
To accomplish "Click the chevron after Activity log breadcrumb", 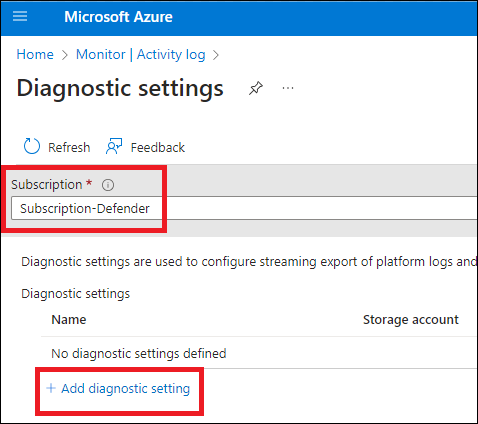I will click(x=216, y=55).
